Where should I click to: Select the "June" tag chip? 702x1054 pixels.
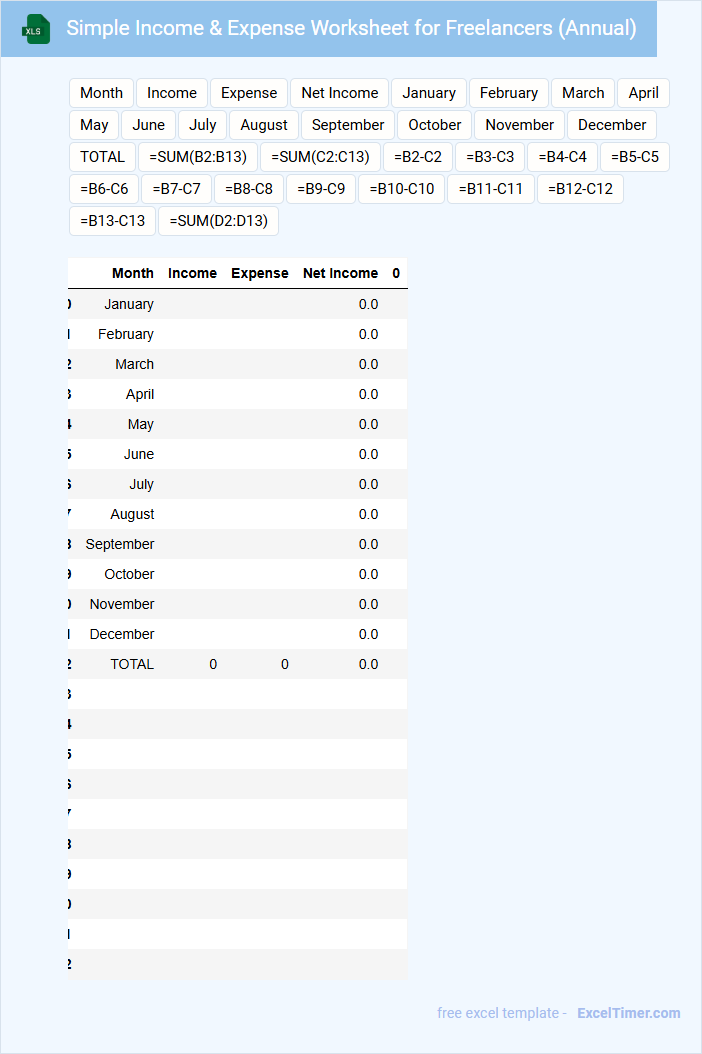(149, 125)
